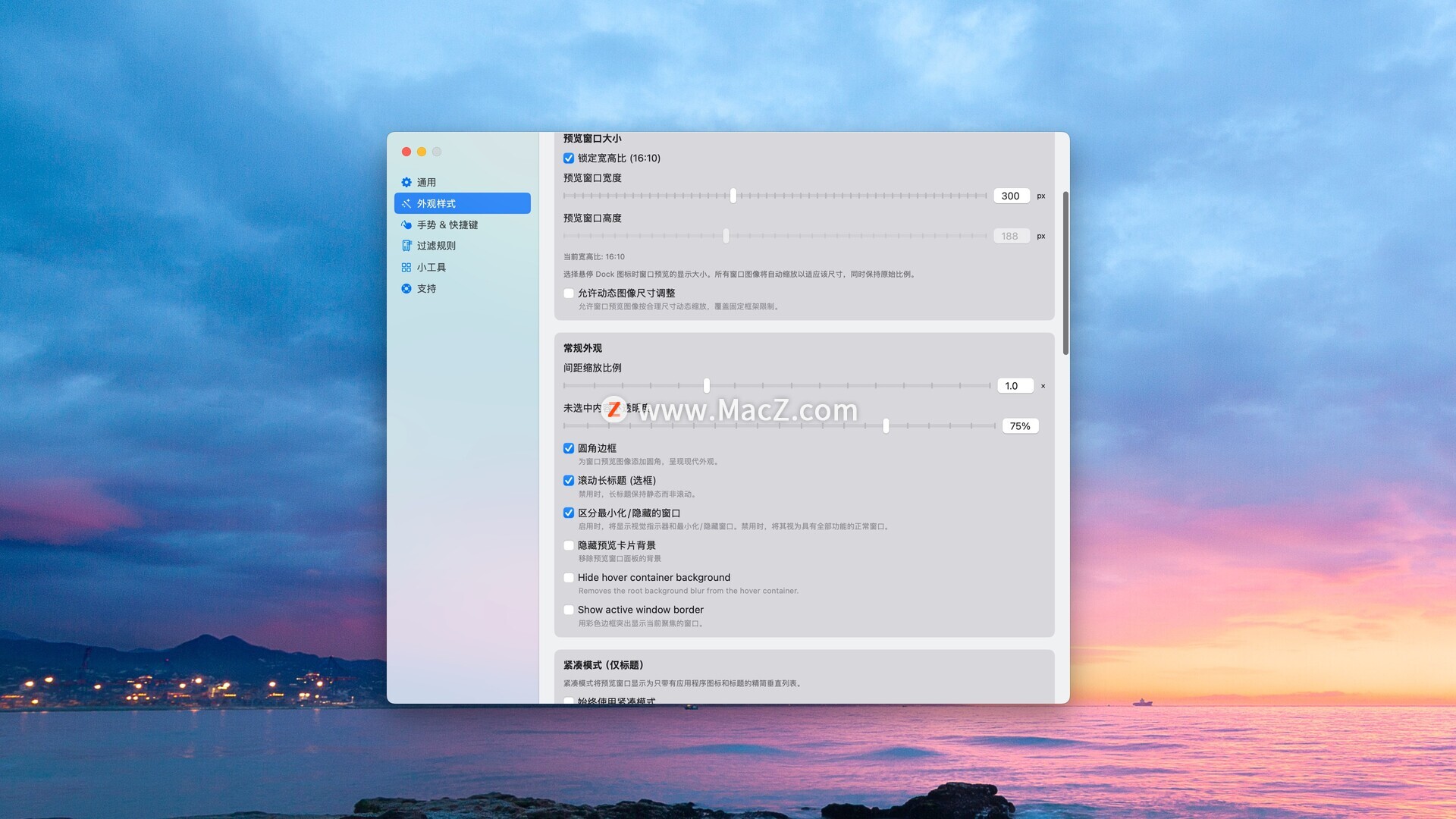Click the 预览窗口宽度 slider thumb

point(733,196)
